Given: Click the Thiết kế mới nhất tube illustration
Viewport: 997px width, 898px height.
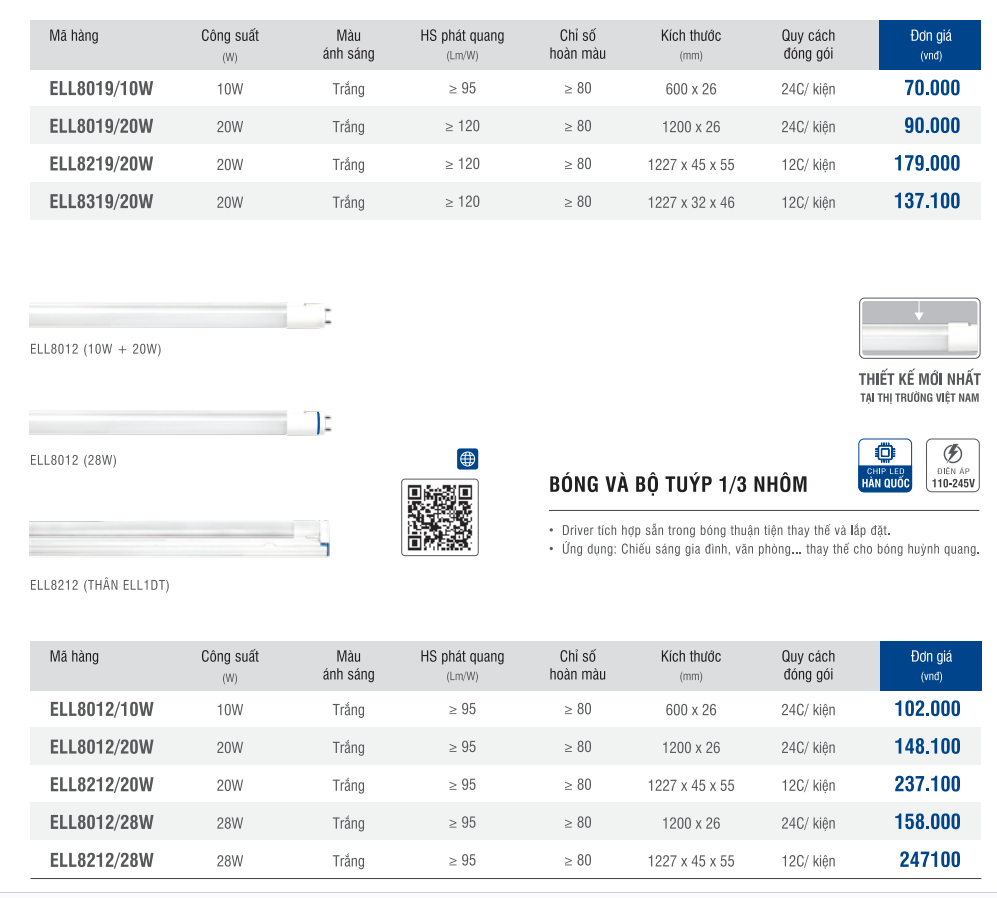Looking at the screenshot, I should pyautogui.click(x=919, y=328).
